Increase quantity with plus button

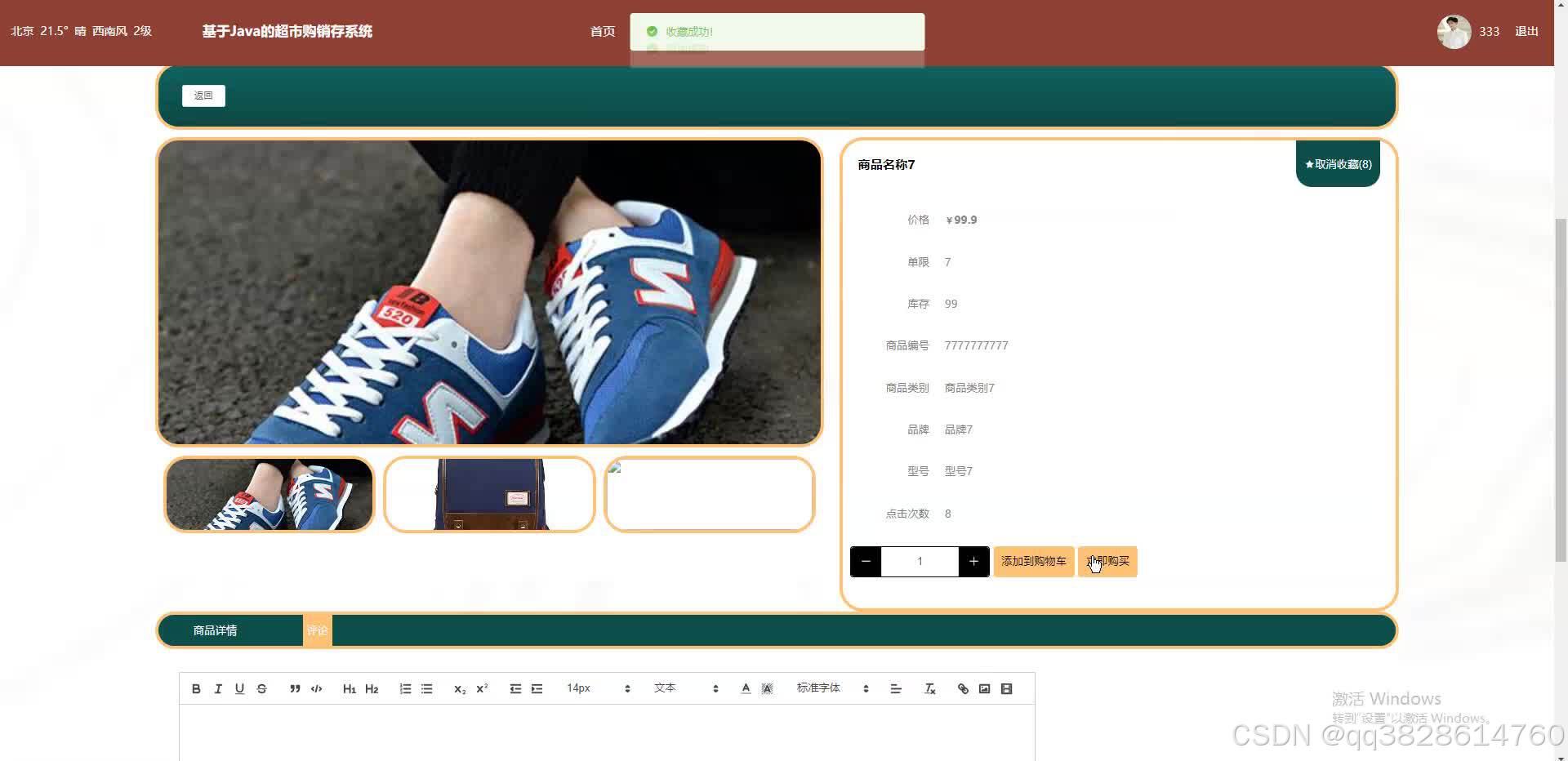(x=973, y=562)
